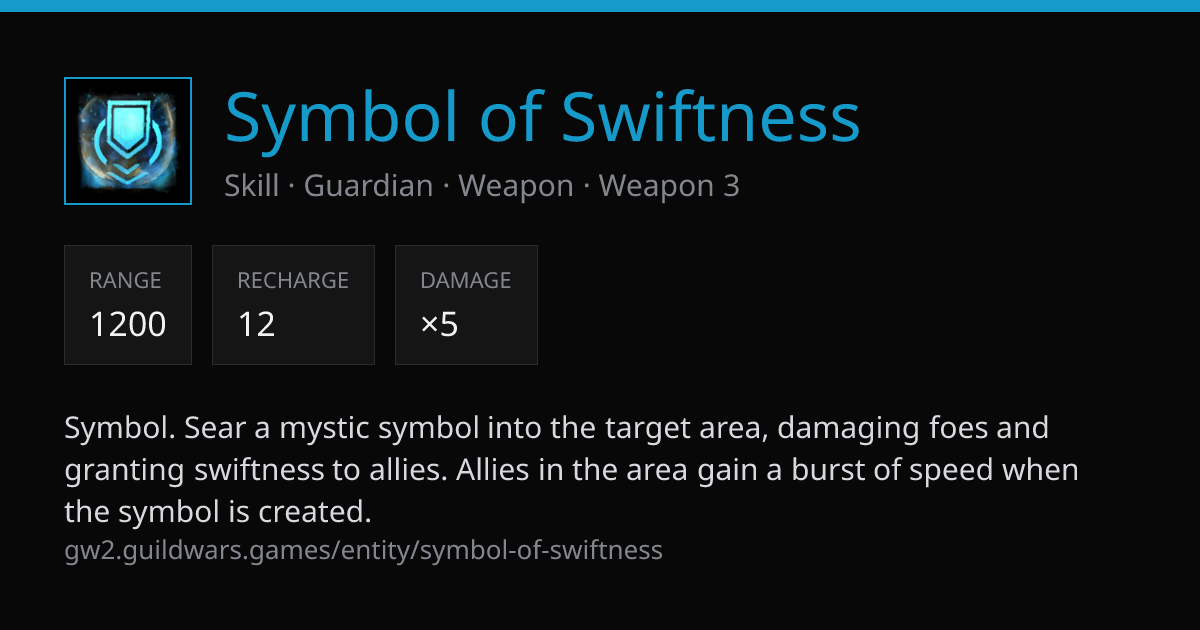Click the word Symbol. starting the description
Screen dimensions: 1200x630
121,428
